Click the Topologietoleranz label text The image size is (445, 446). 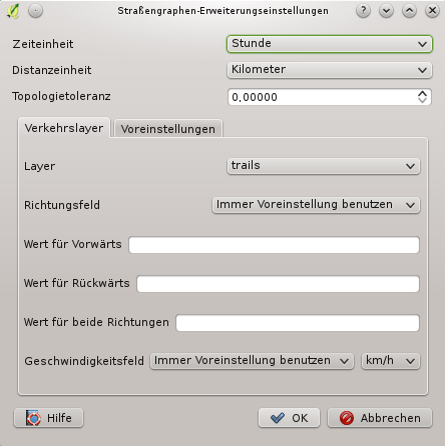(x=61, y=96)
